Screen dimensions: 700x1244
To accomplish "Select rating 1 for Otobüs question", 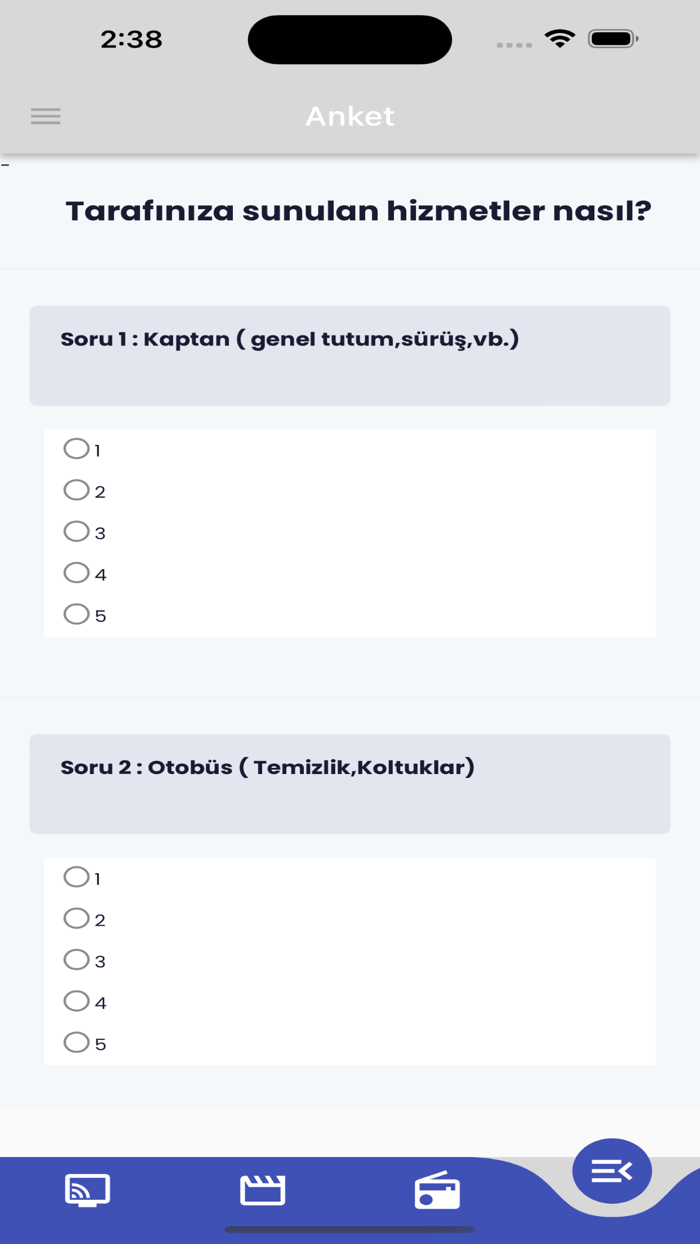I will click(x=76, y=877).
